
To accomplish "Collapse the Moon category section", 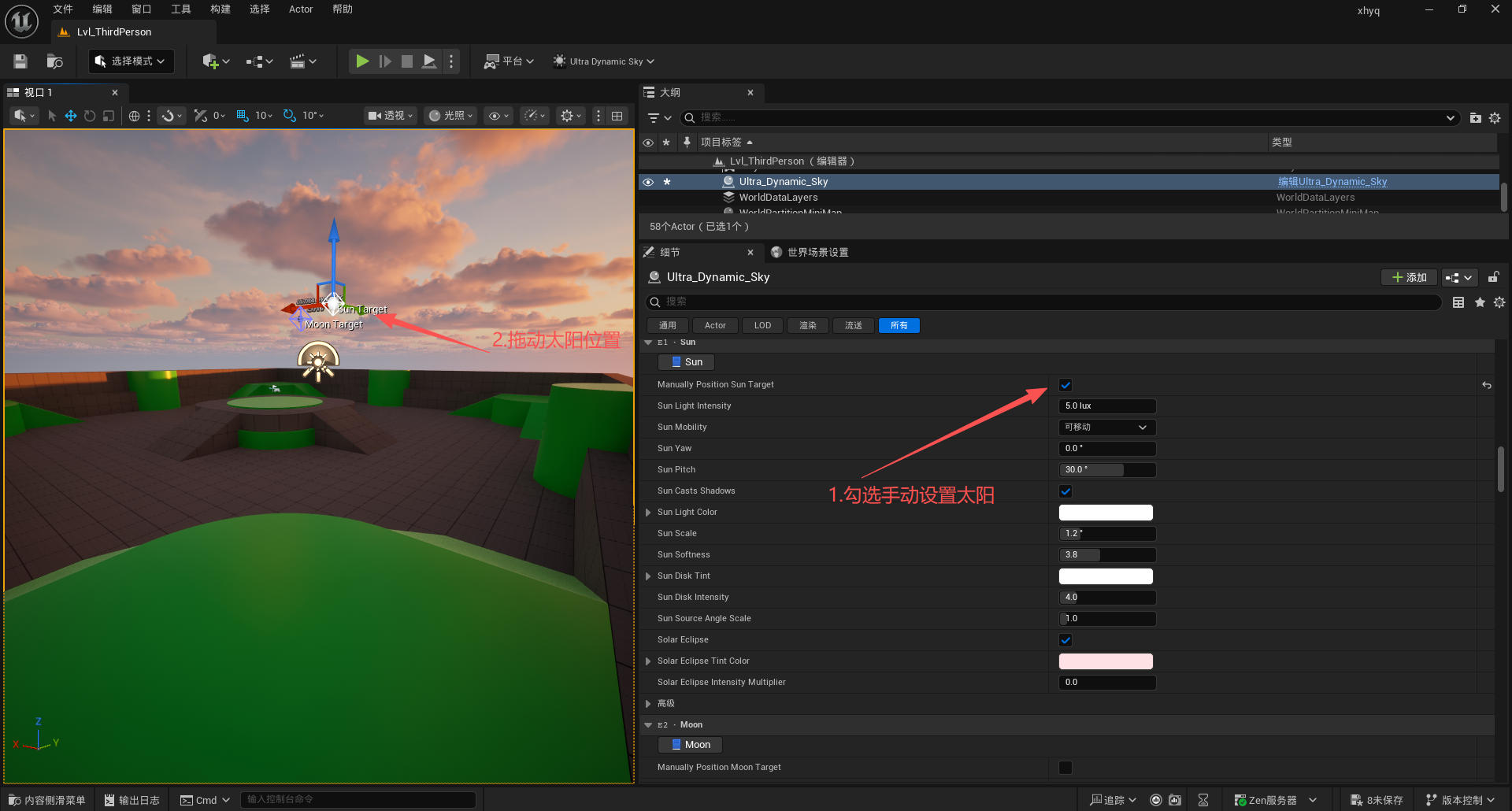I will click(648, 725).
